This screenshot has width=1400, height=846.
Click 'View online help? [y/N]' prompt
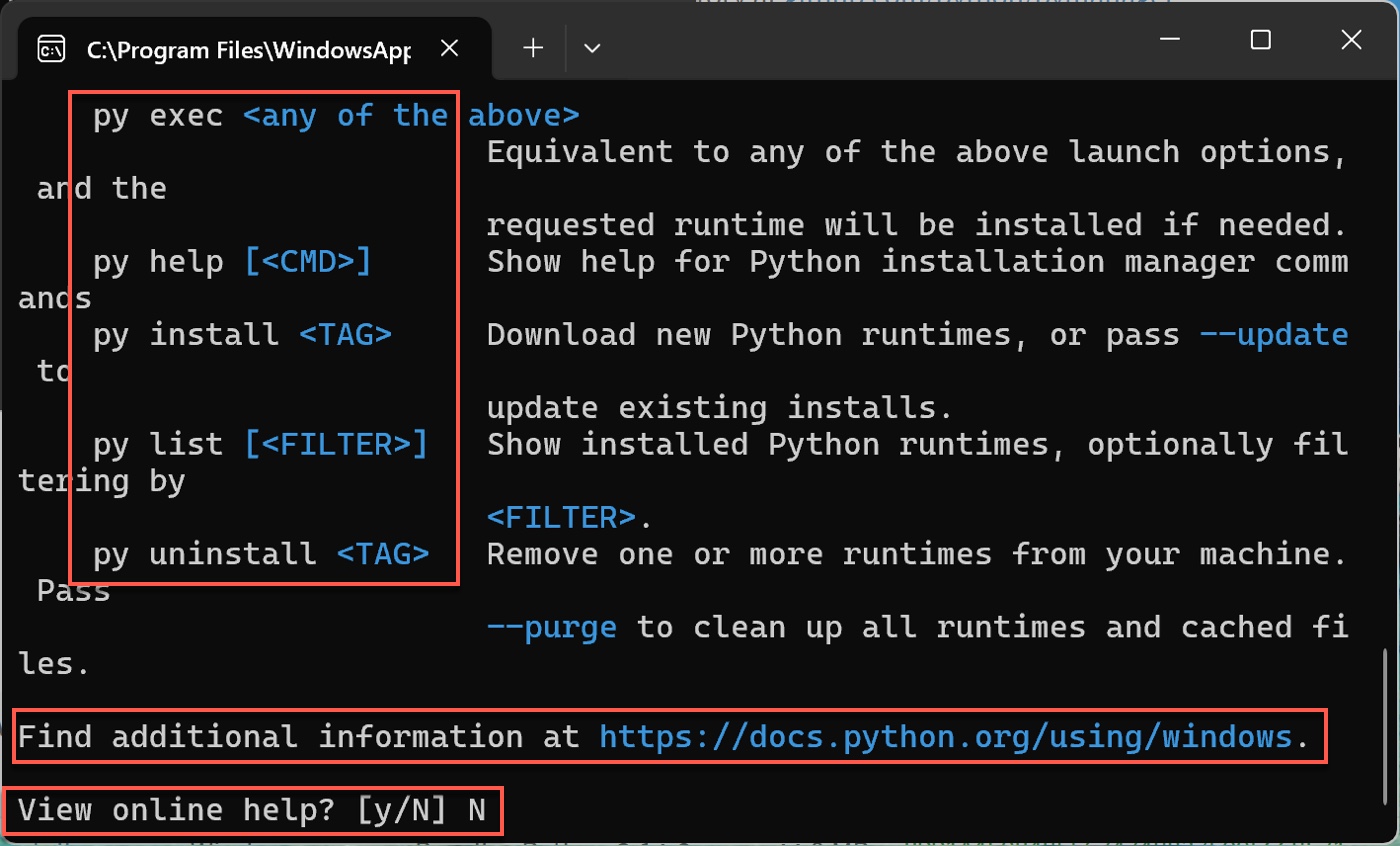coord(233,811)
